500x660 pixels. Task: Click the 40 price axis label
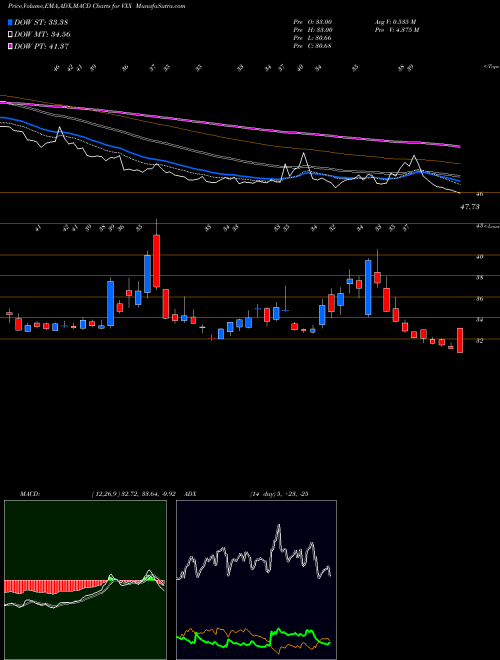tap(480, 256)
